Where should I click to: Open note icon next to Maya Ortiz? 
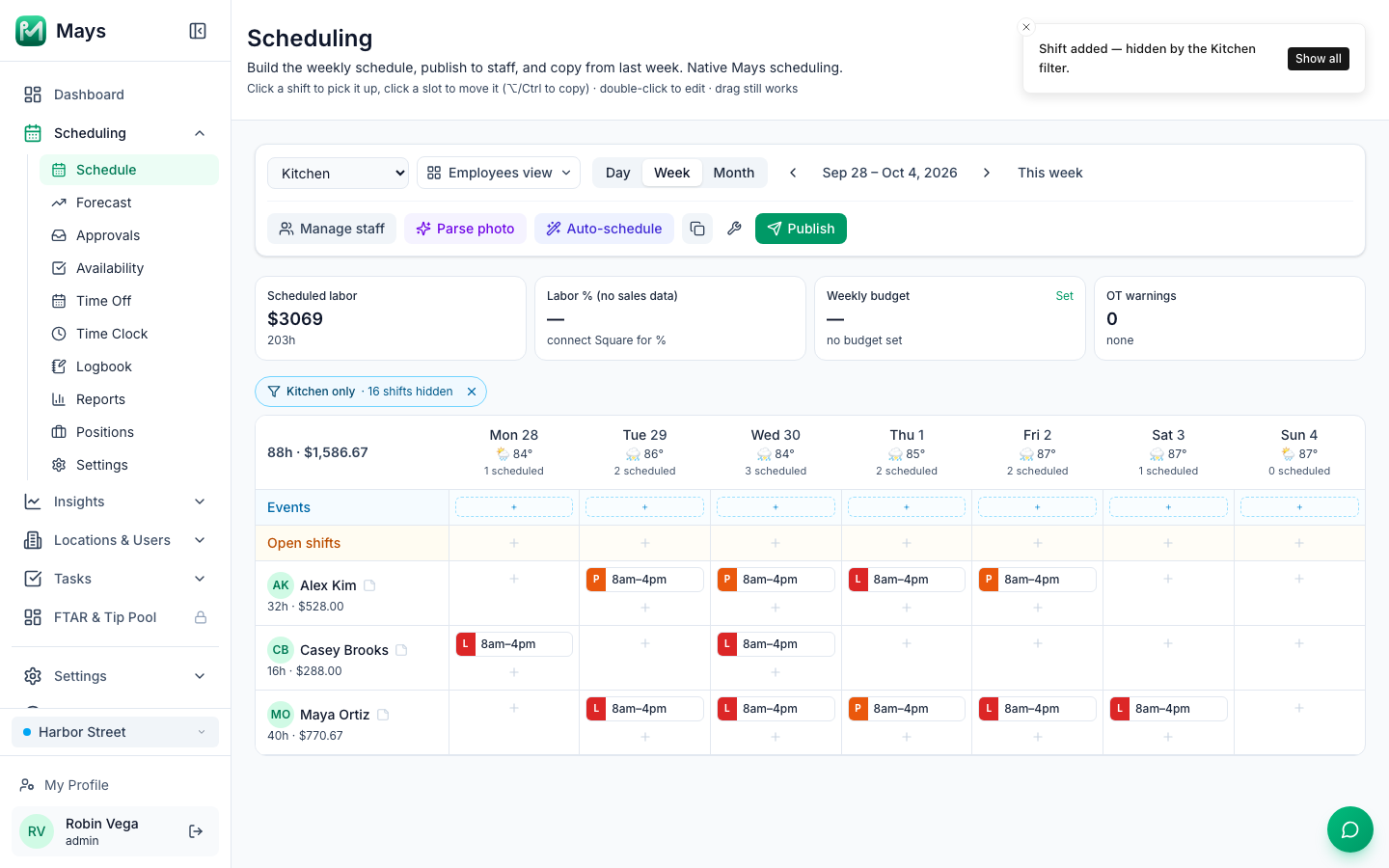click(383, 715)
